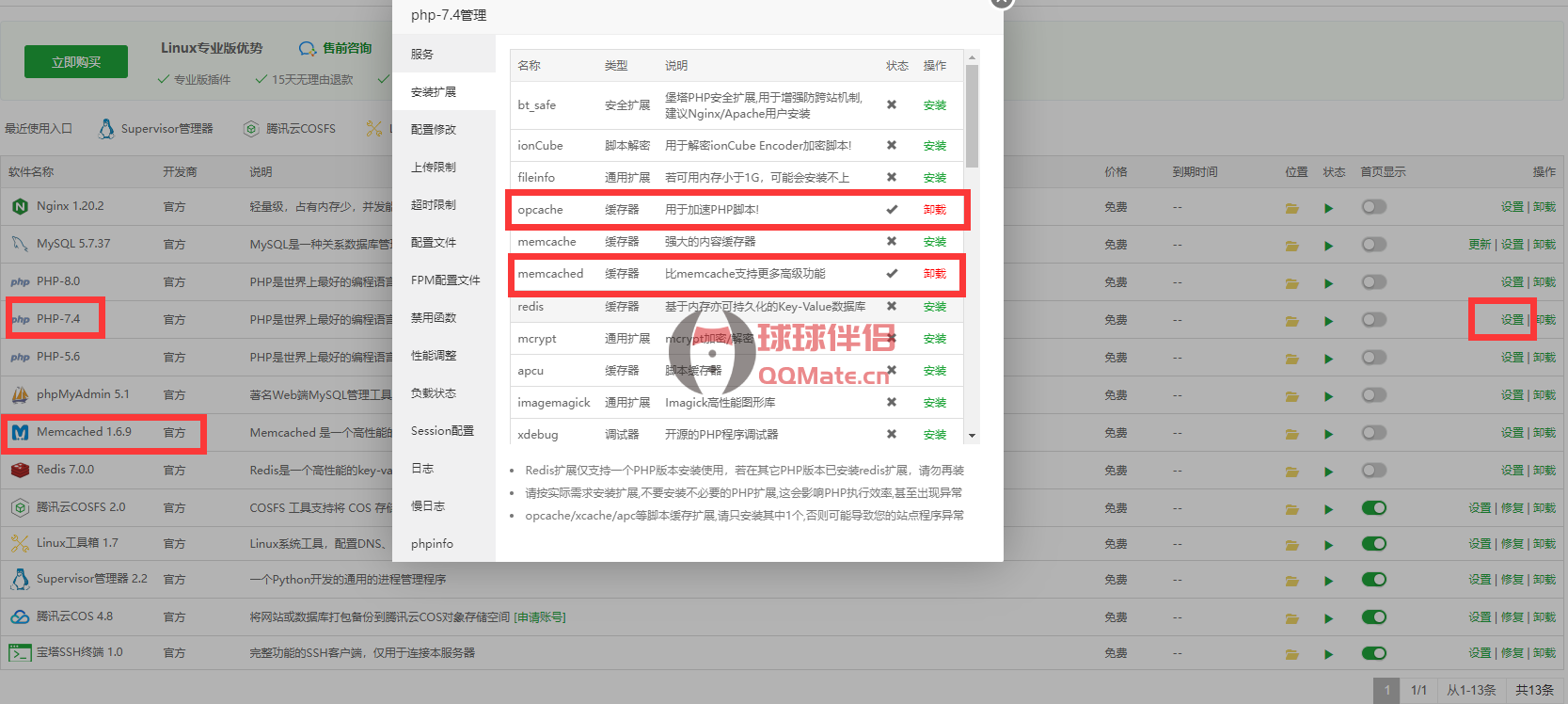Open folder location for MySQL row
This screenshot has height=704, width=1568.
[1292, 246]
